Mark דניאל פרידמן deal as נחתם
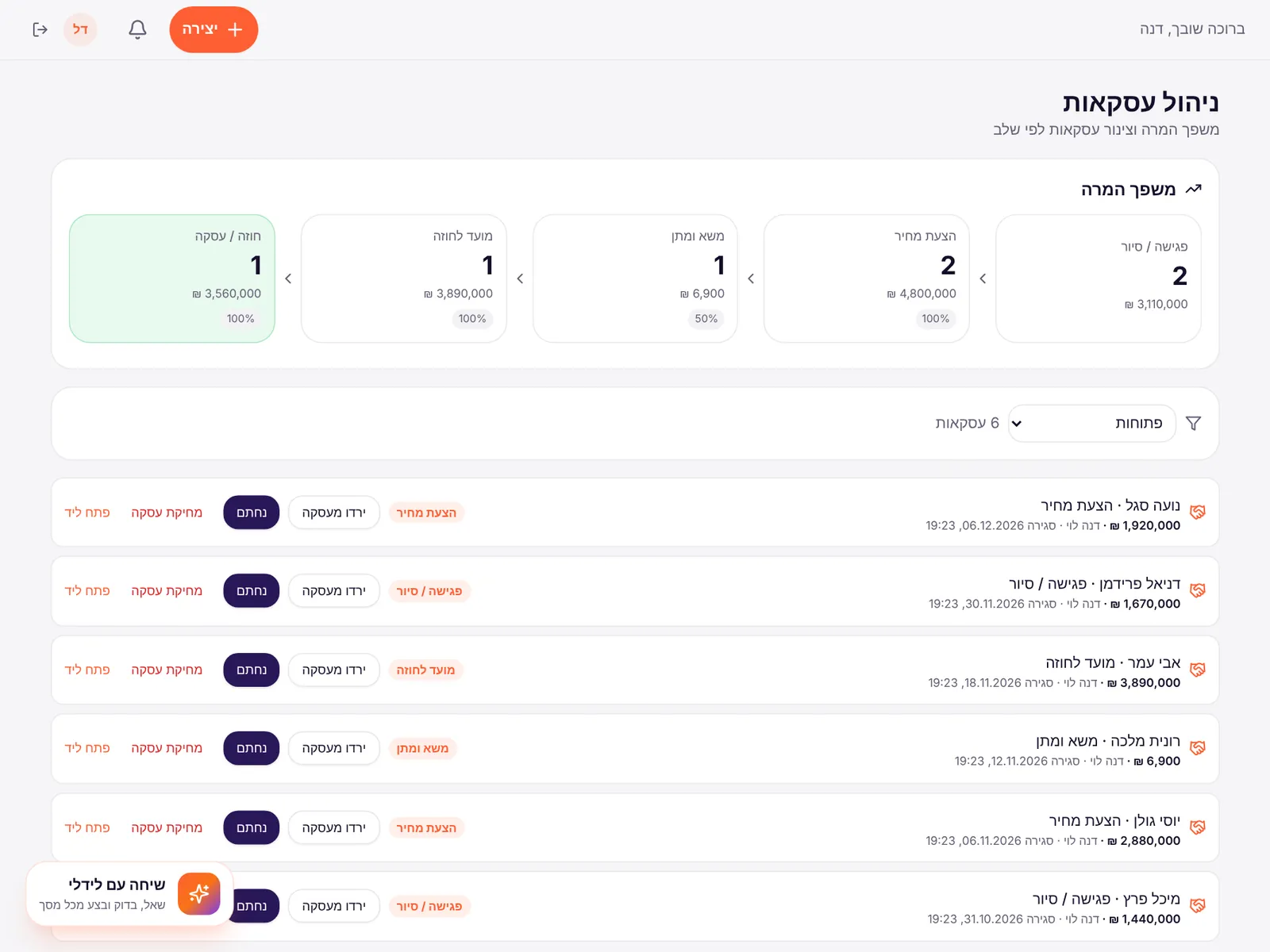The image size is (1270, 952). 252,591
